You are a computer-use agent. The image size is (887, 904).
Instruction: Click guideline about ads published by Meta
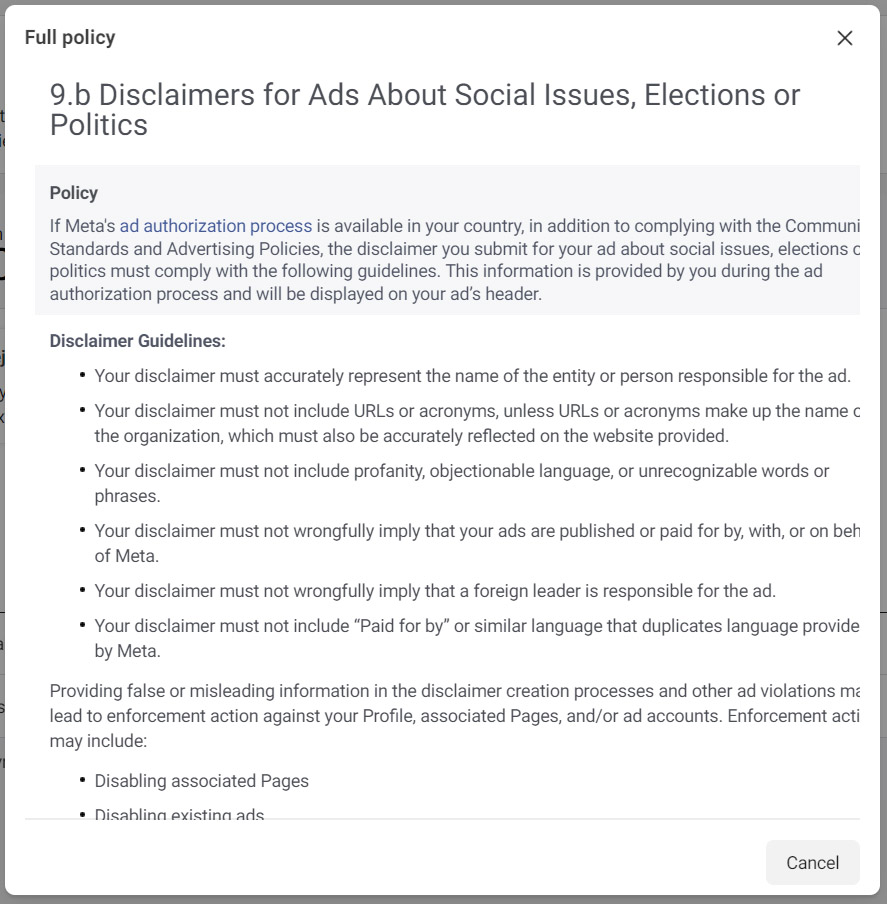click(472, 543)
